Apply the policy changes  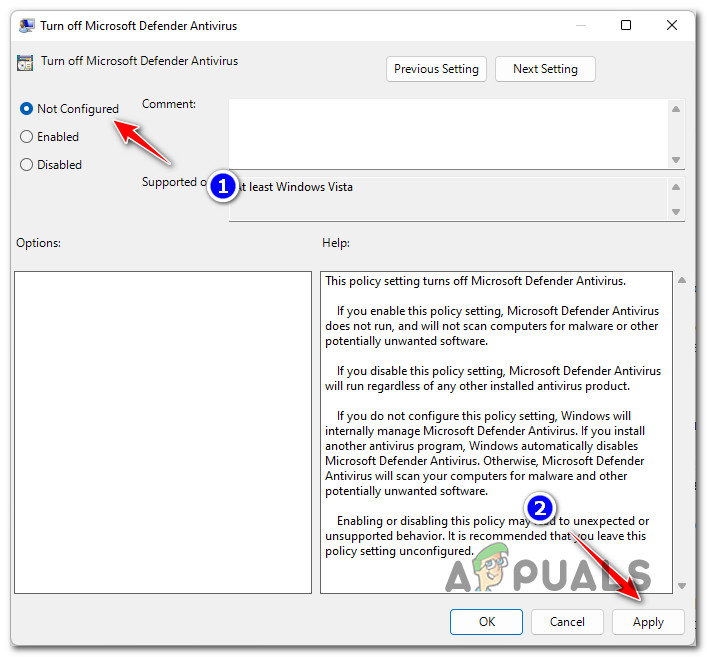(648, 622)
